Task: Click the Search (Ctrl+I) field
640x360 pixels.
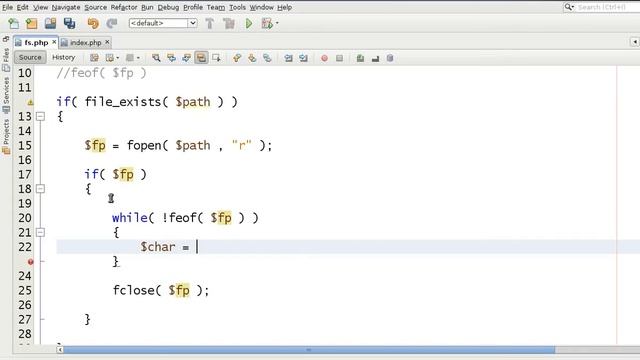Action: (x=602, y=7)
